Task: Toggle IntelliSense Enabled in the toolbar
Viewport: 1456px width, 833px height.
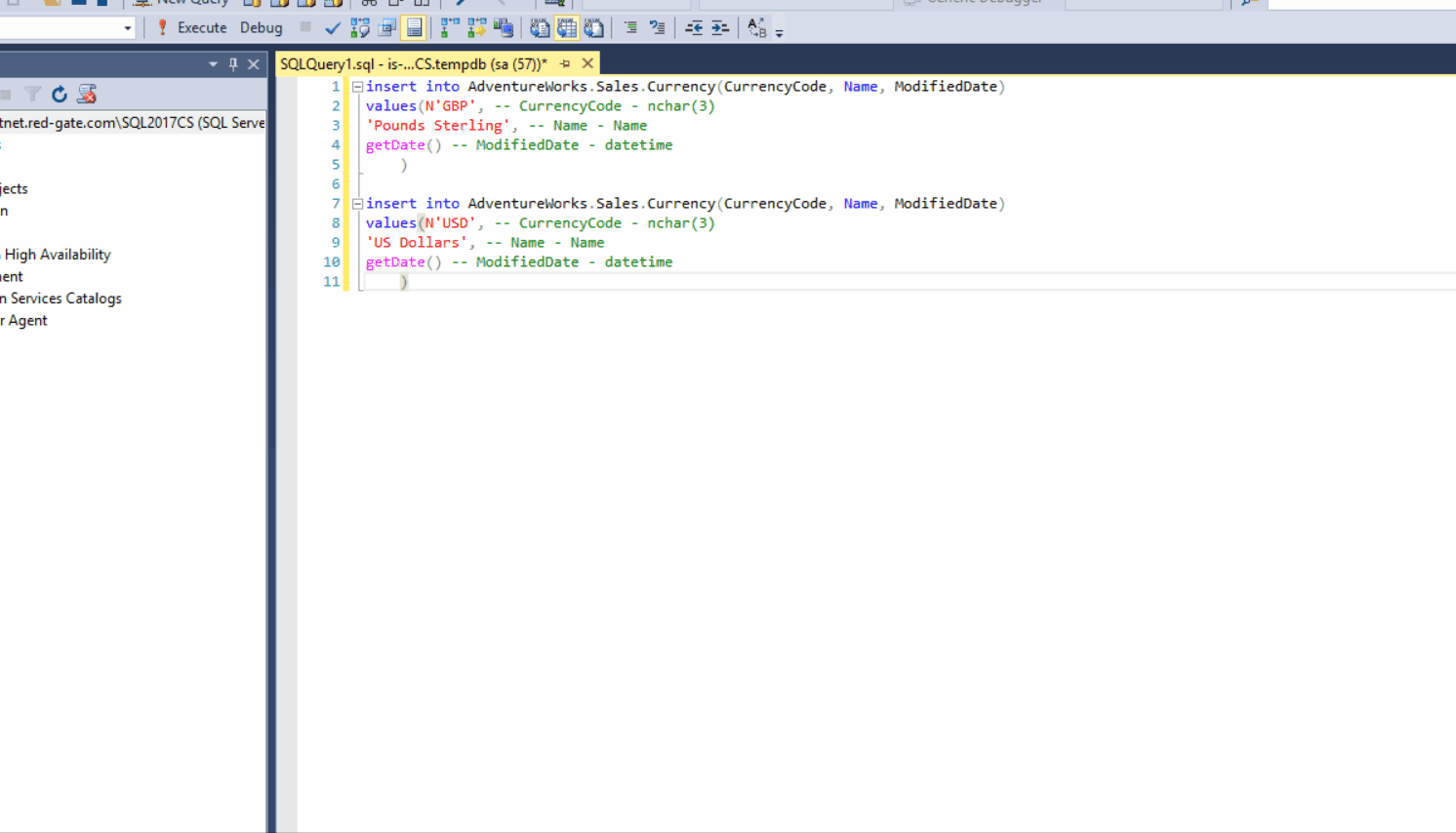Action: click(x=415, y=28)
